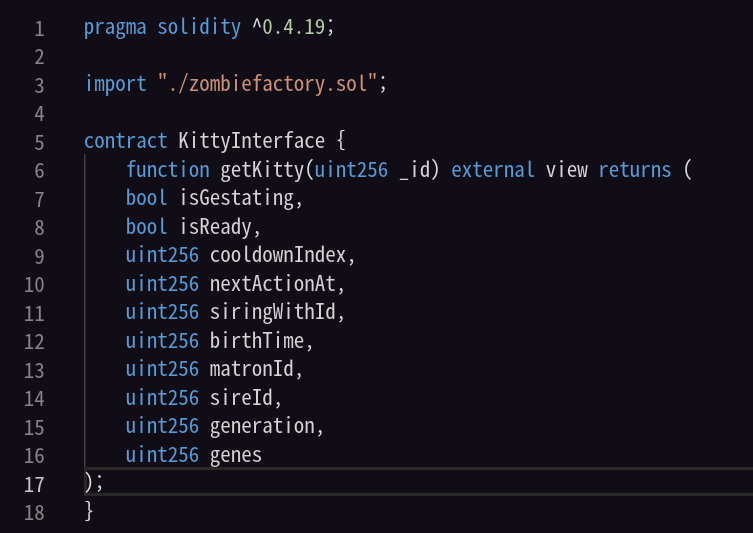The width and height of the screenshot is (753, 533).
Task: Click the view modifier on line 6
Action: [x=567, y=170]
